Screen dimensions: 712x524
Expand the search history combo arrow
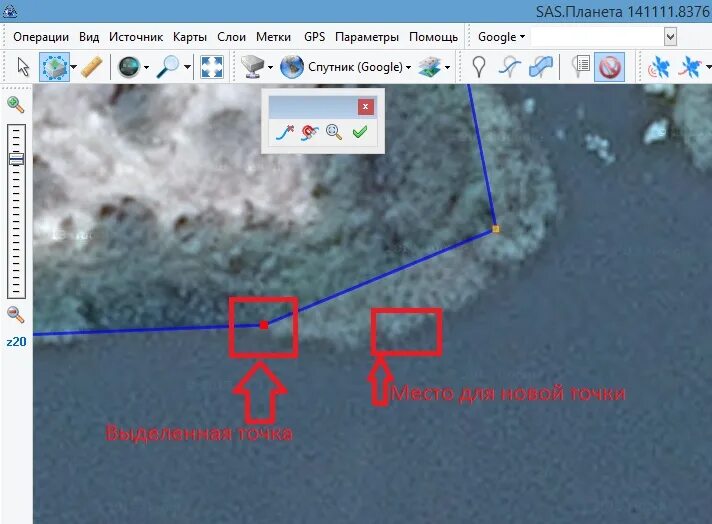[x=671, y=37]
